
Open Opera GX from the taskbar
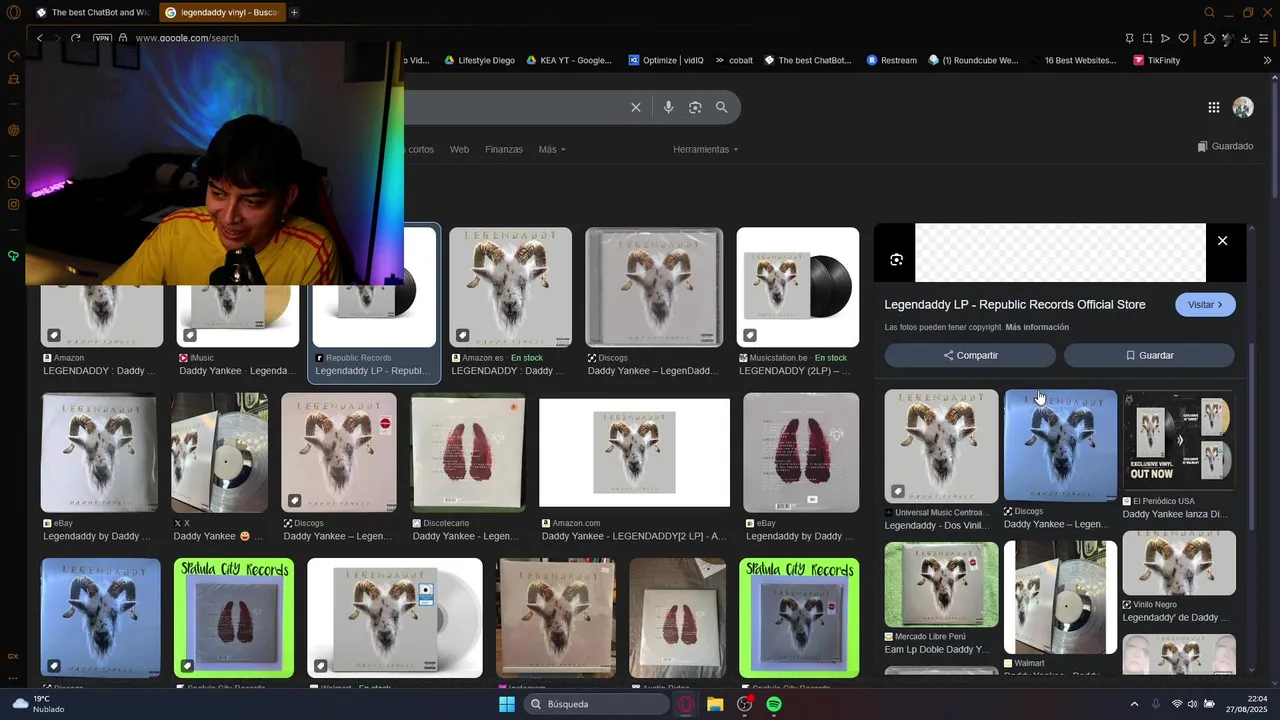pos(686,704)
